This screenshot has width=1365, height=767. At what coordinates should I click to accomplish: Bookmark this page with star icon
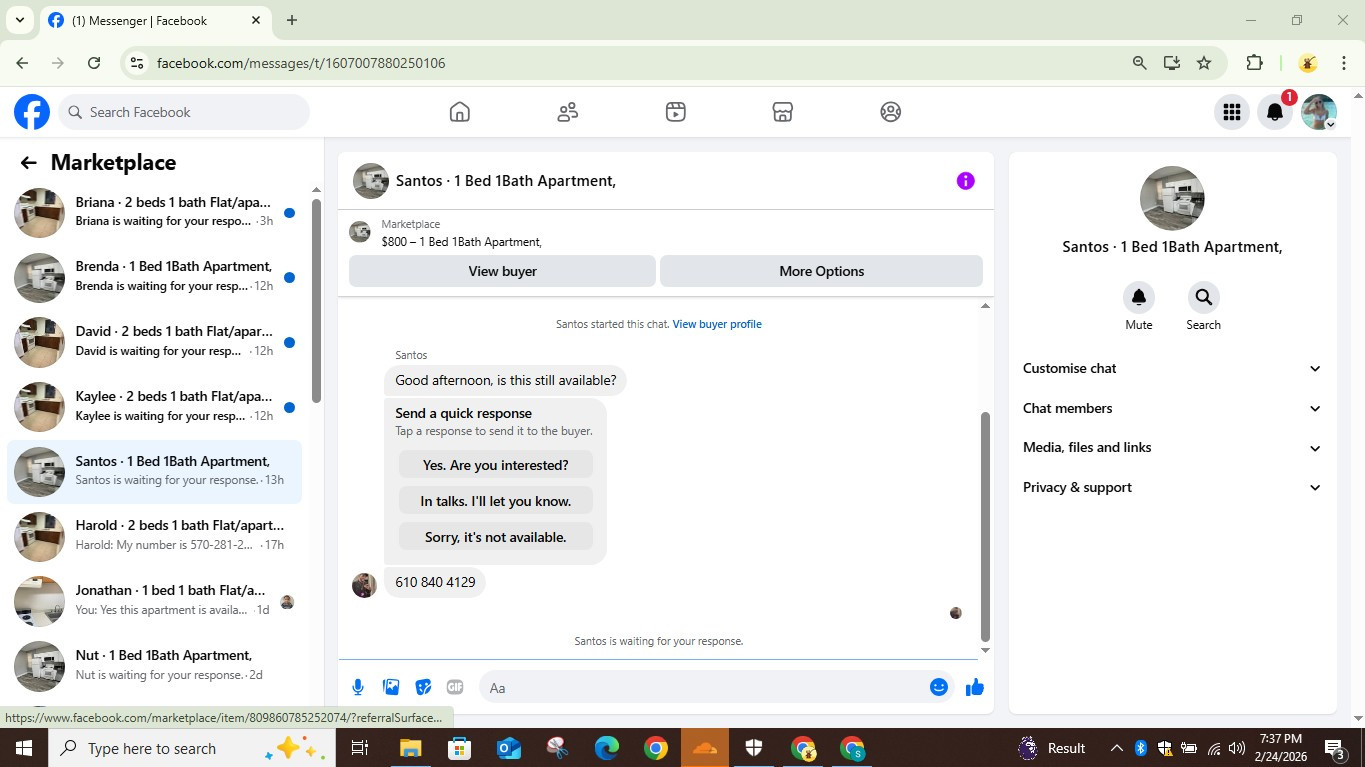point(1204,63)
